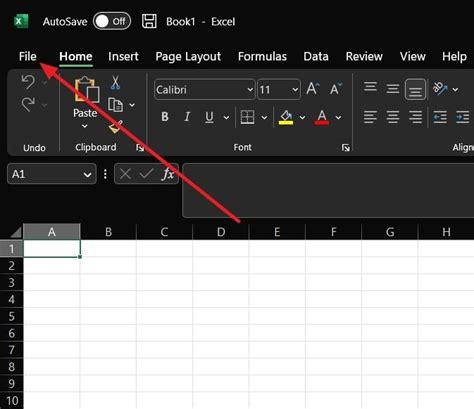
Task: Click the Cut scissors icon
Action: click(115, 82)
